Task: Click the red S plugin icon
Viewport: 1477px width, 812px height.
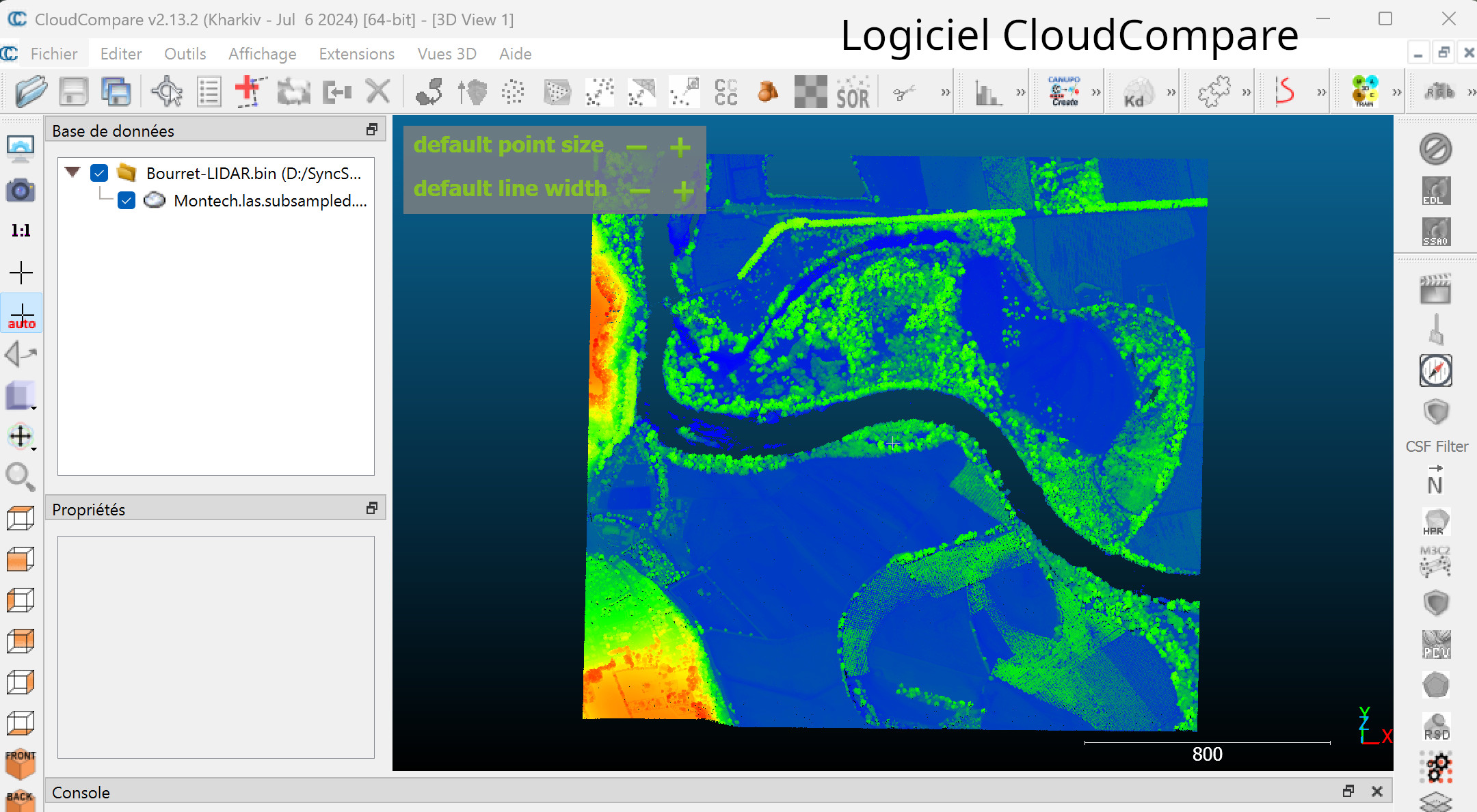Action: [x=1286, y=91]
